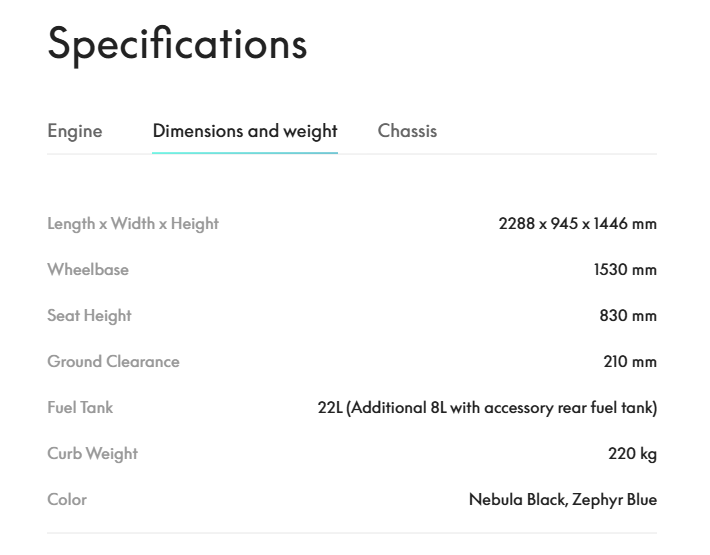Click the Length x Width x Height label

tap(133, 223)
